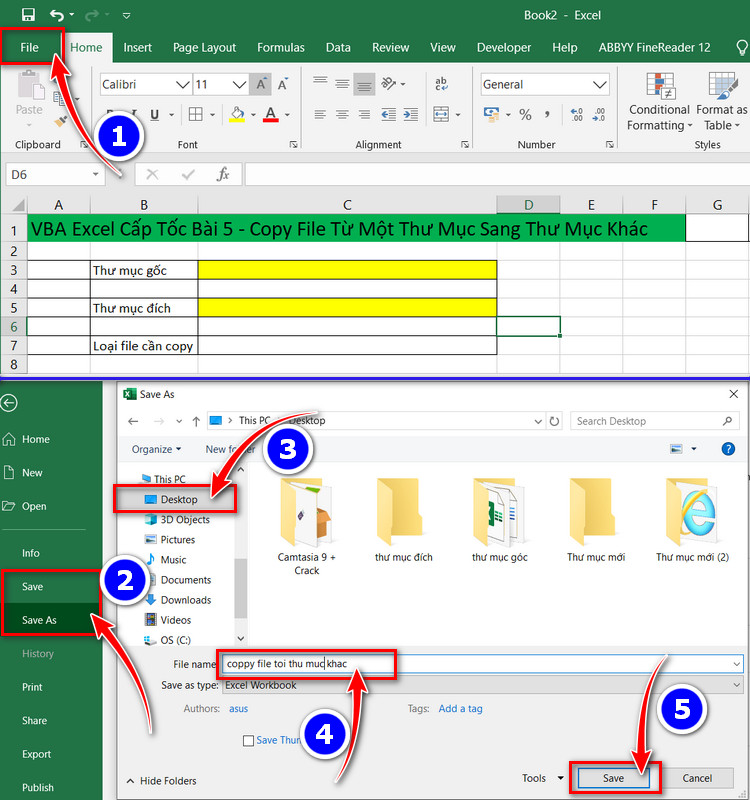Open the Organize menu

156,449
